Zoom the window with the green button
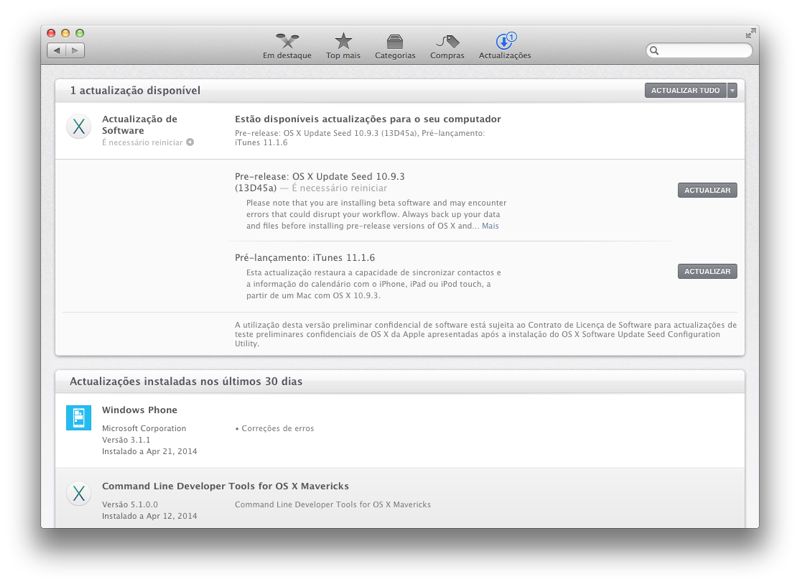Image resolution: width=800 pixels, height=585 pixels. pos(80,33)
